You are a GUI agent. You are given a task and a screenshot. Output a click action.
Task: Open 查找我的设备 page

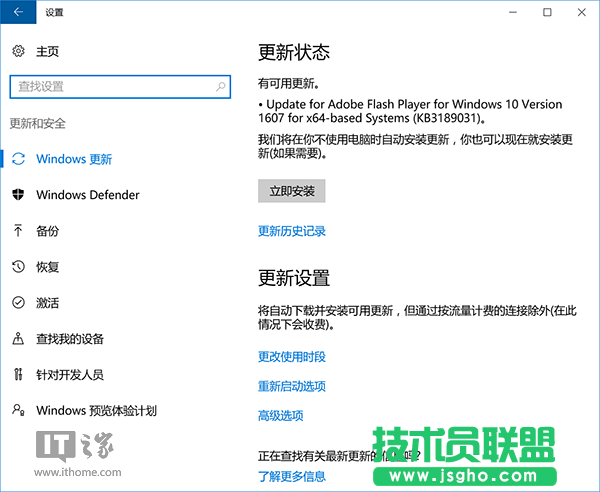[x=70, y=339]
